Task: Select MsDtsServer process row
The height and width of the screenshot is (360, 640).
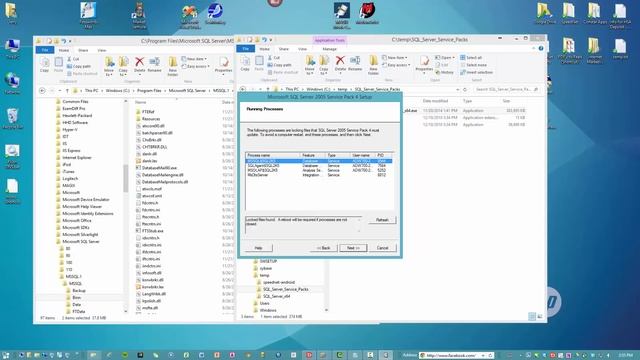Action: coord(319,175)
